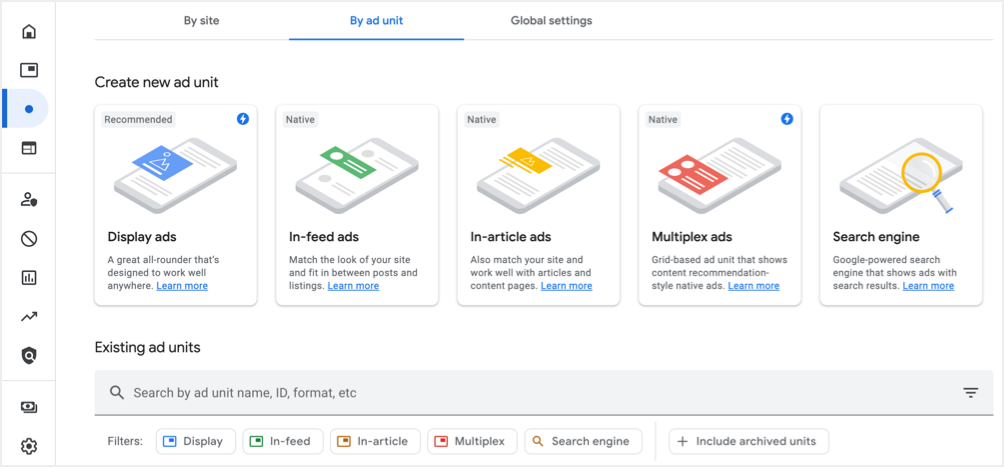
Task: Click the Search engine card title
Action: (x=876, y=237)
